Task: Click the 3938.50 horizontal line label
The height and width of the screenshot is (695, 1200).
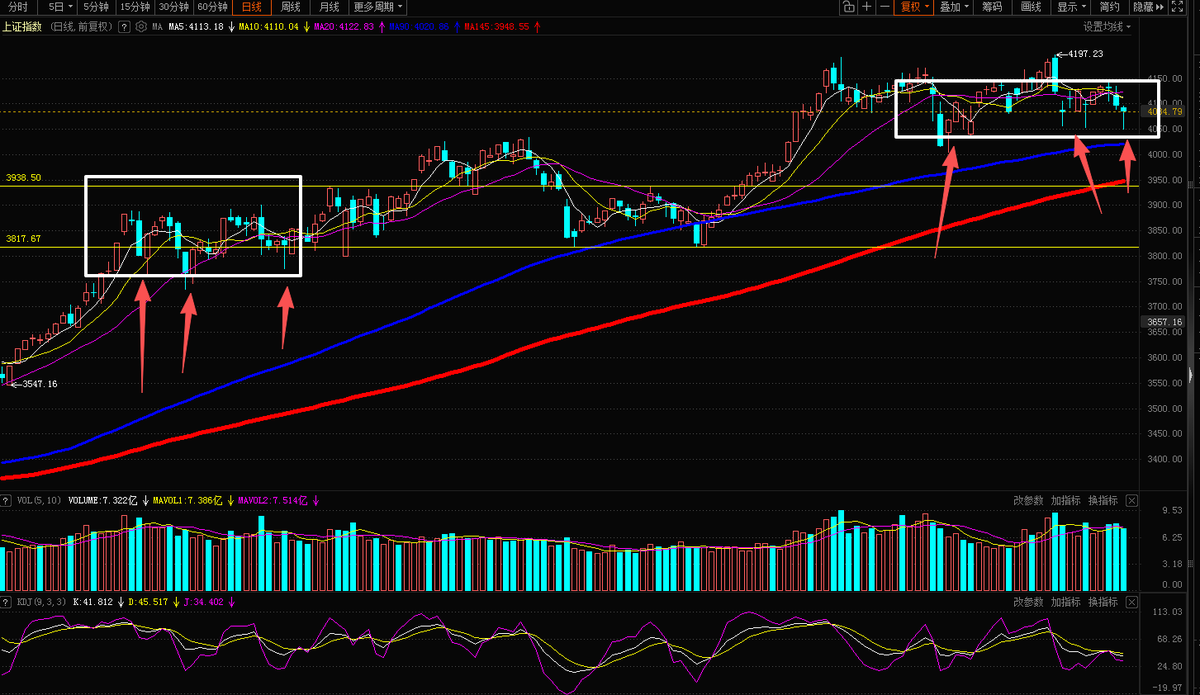Action: (23, 178)
